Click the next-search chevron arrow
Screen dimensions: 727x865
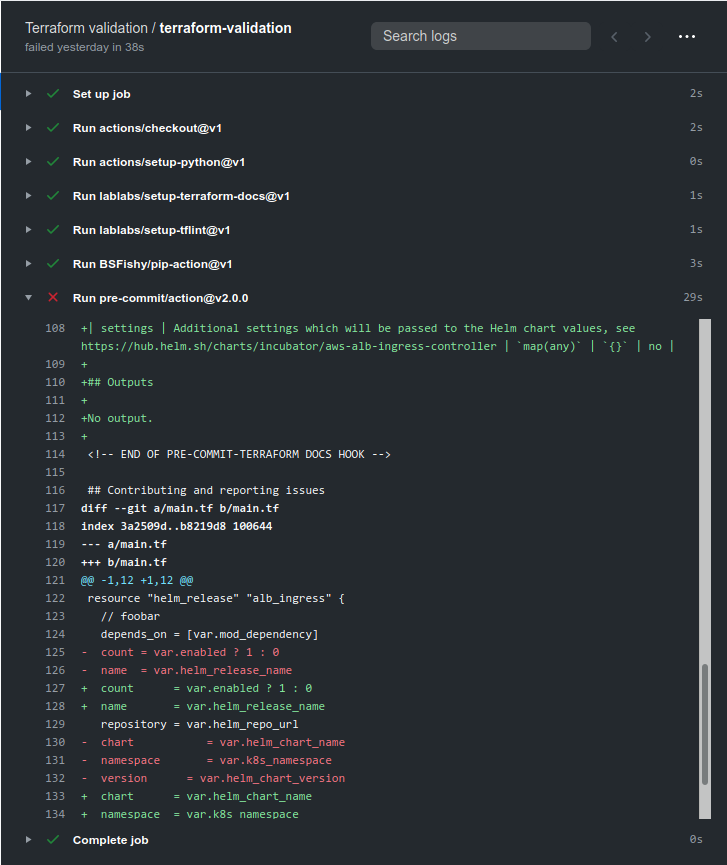click(x=648, y=36)
